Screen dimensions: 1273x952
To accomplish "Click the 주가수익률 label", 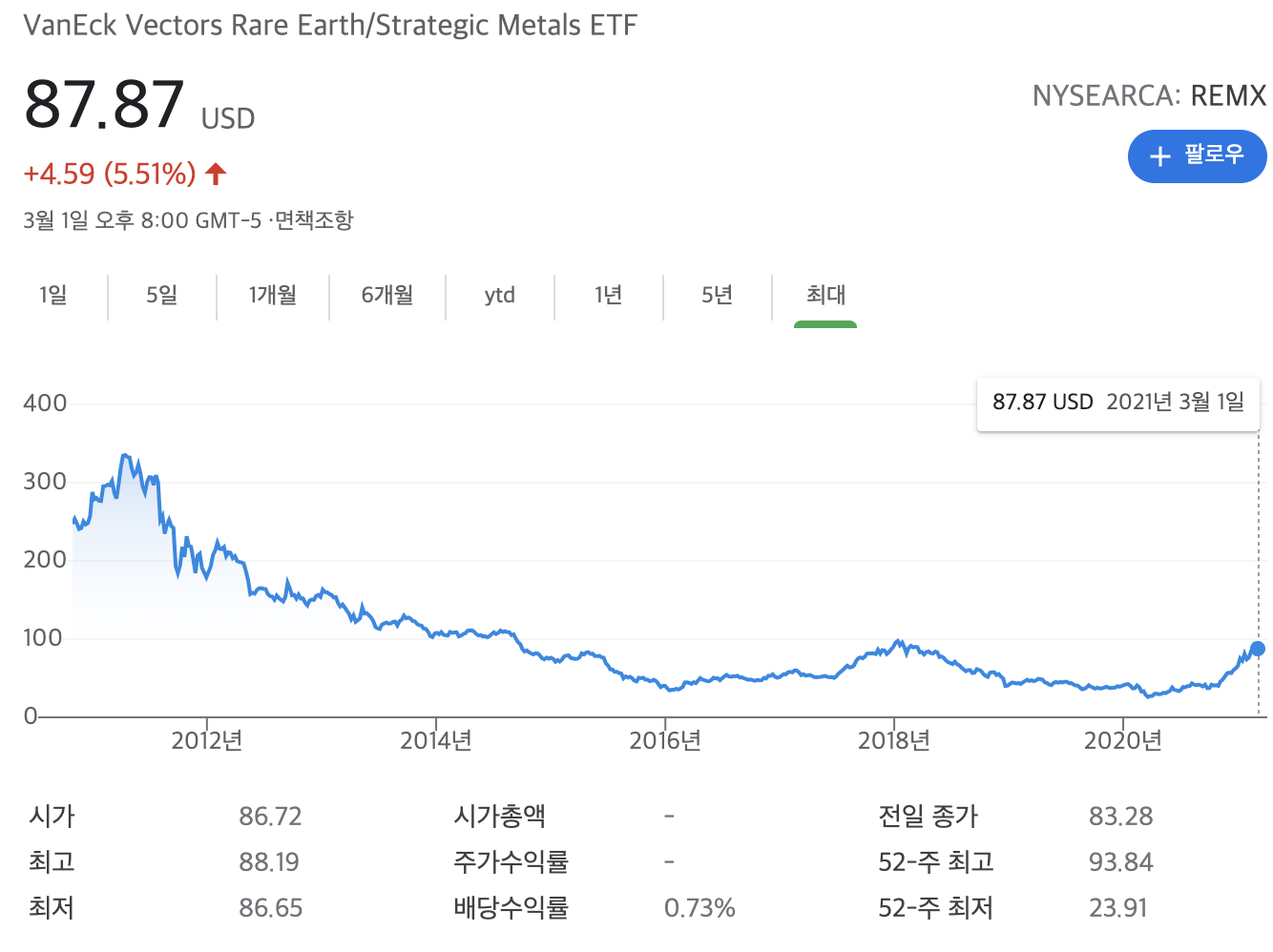I will tap(511, 862).
